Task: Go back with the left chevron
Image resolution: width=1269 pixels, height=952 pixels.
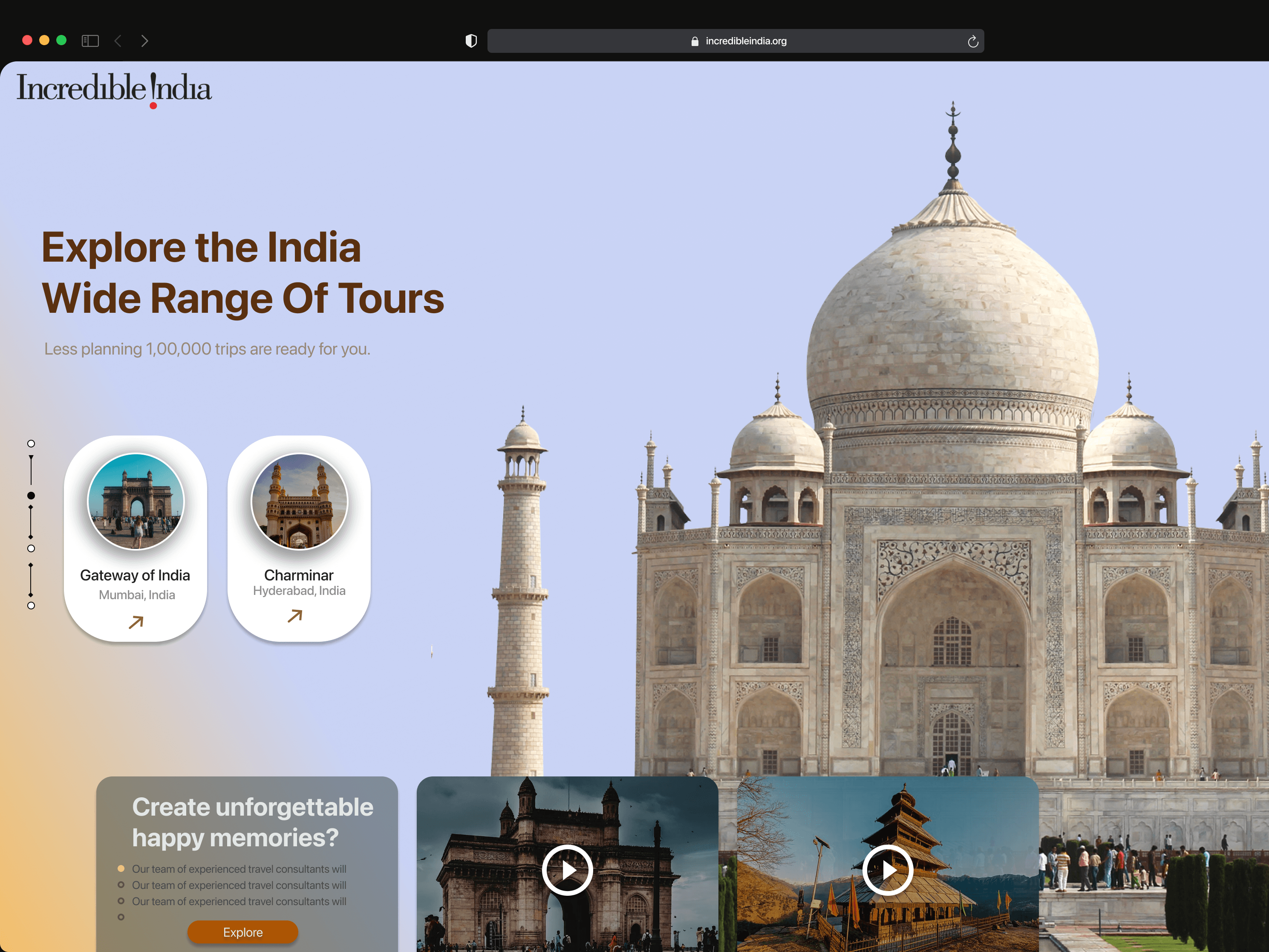Action: [118, 41]
